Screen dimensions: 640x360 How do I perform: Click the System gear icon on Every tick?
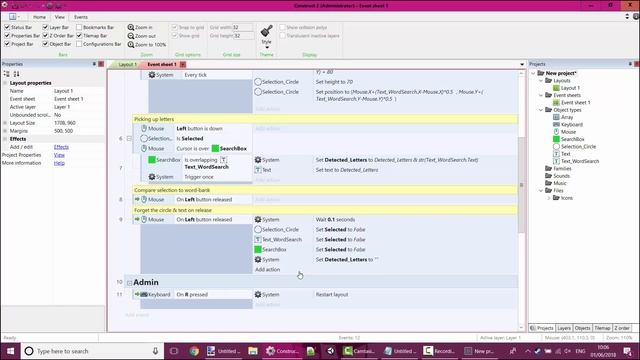tap(152, 75)
